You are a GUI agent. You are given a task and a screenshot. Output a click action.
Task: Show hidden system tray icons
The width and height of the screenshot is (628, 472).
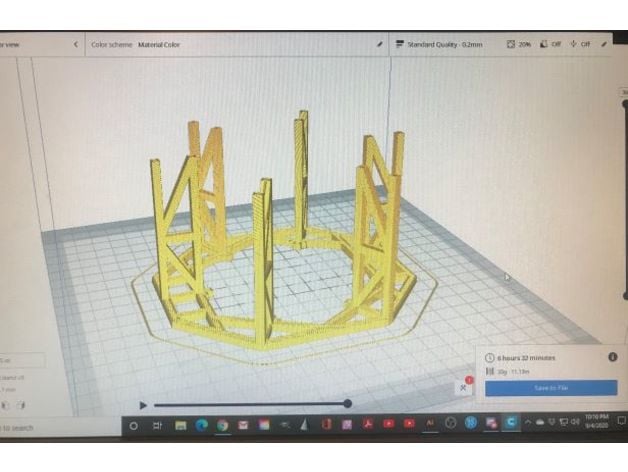click(528, 422)
